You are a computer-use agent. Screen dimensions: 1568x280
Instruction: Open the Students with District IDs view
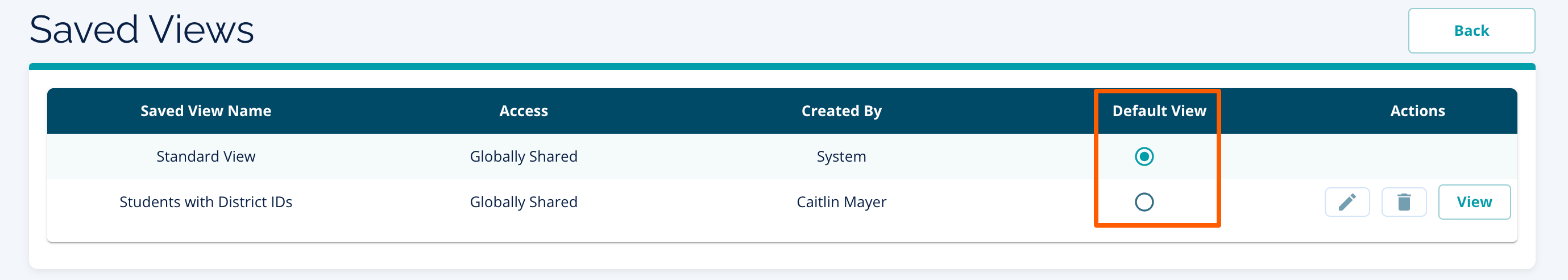pyautogui.click(x=1474, y=202)
